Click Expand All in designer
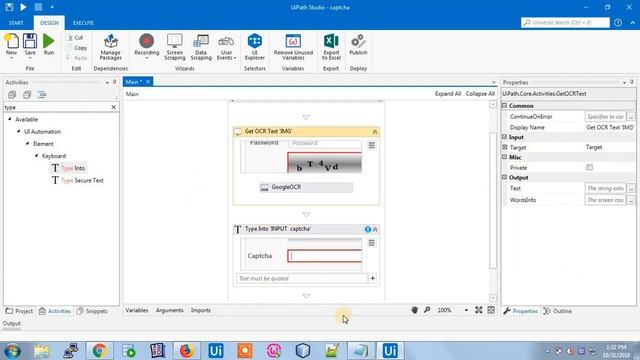Screen dimensions: 640x360 tap(448, 94)
